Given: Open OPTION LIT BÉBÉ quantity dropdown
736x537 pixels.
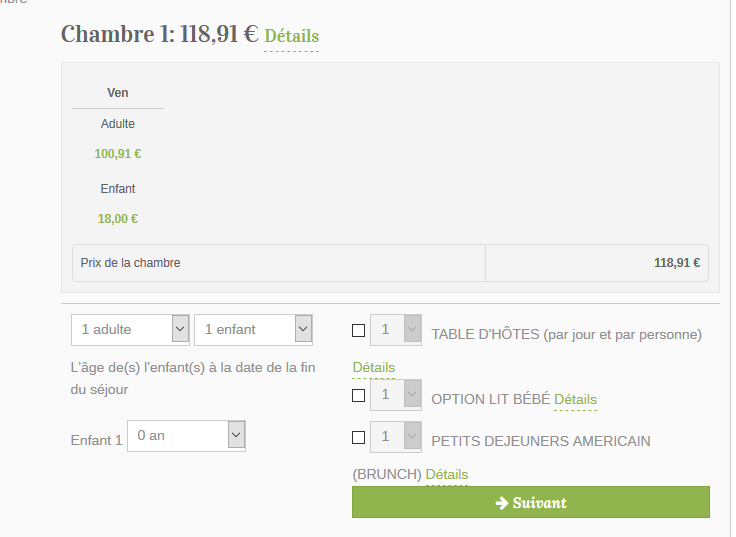Looking at the screenshot, I should point(395,395).
